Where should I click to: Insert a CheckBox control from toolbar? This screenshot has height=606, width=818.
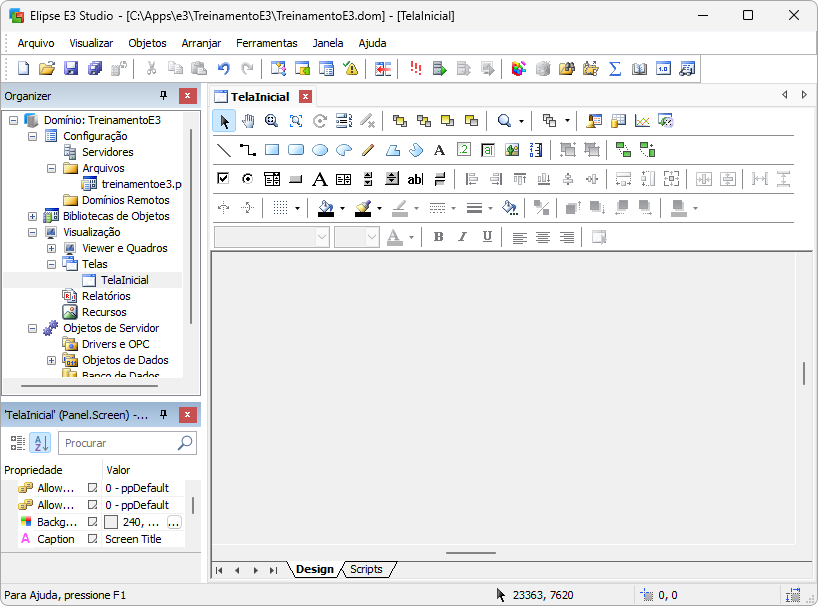coord(224,179)
